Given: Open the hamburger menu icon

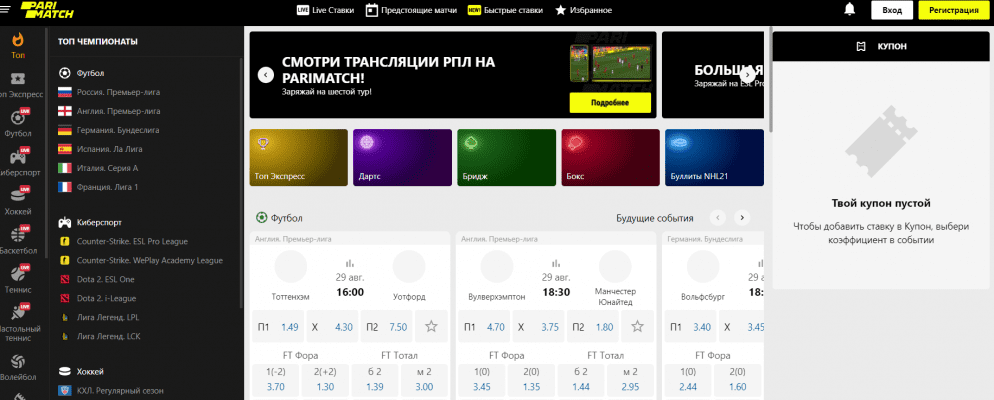Looking at the screenshot, I should [5, 11].
